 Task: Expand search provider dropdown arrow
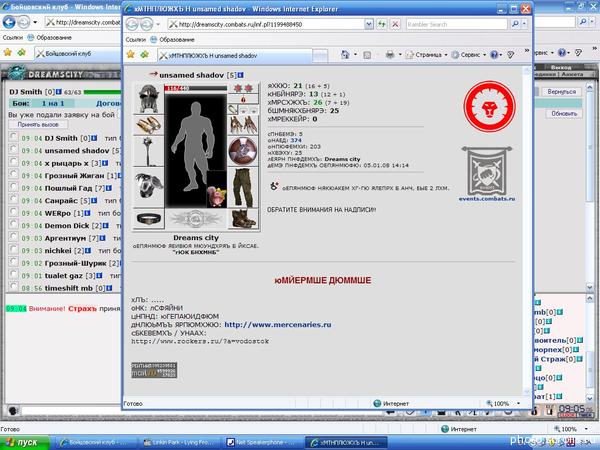point(524,24)
